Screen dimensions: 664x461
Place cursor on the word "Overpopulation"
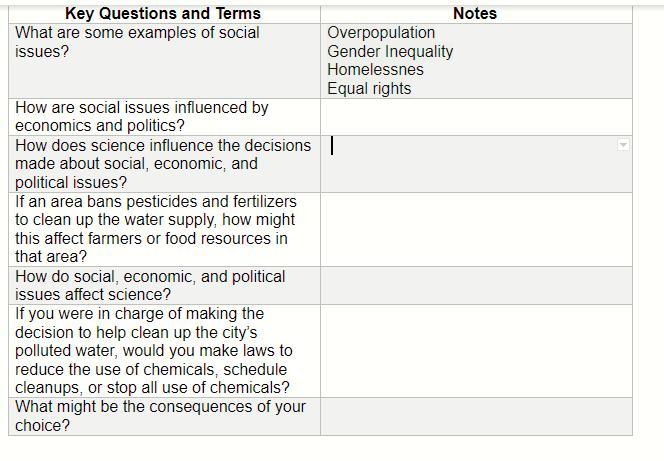point(381,33)
